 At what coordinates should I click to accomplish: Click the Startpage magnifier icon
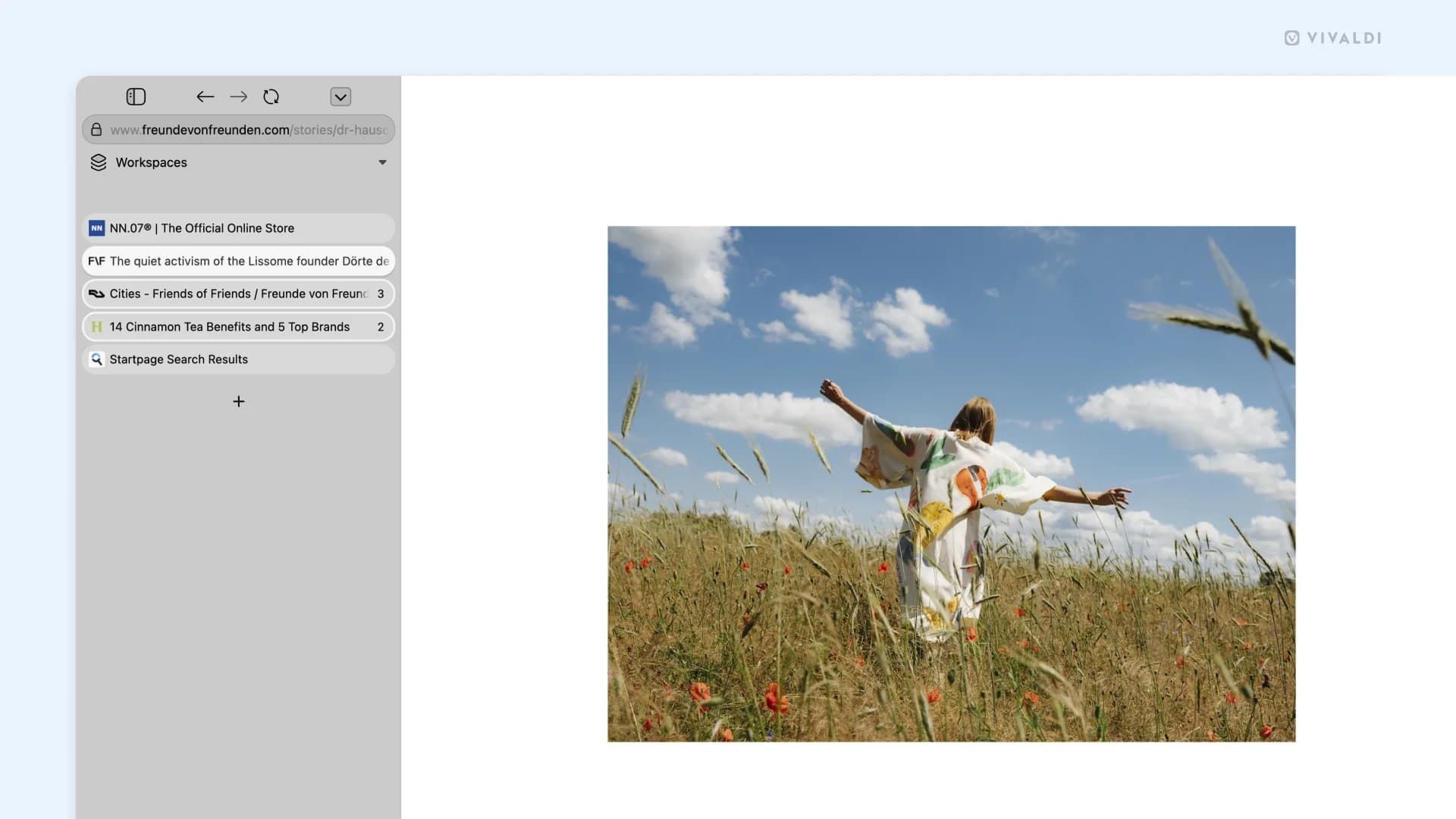point(97,359)
